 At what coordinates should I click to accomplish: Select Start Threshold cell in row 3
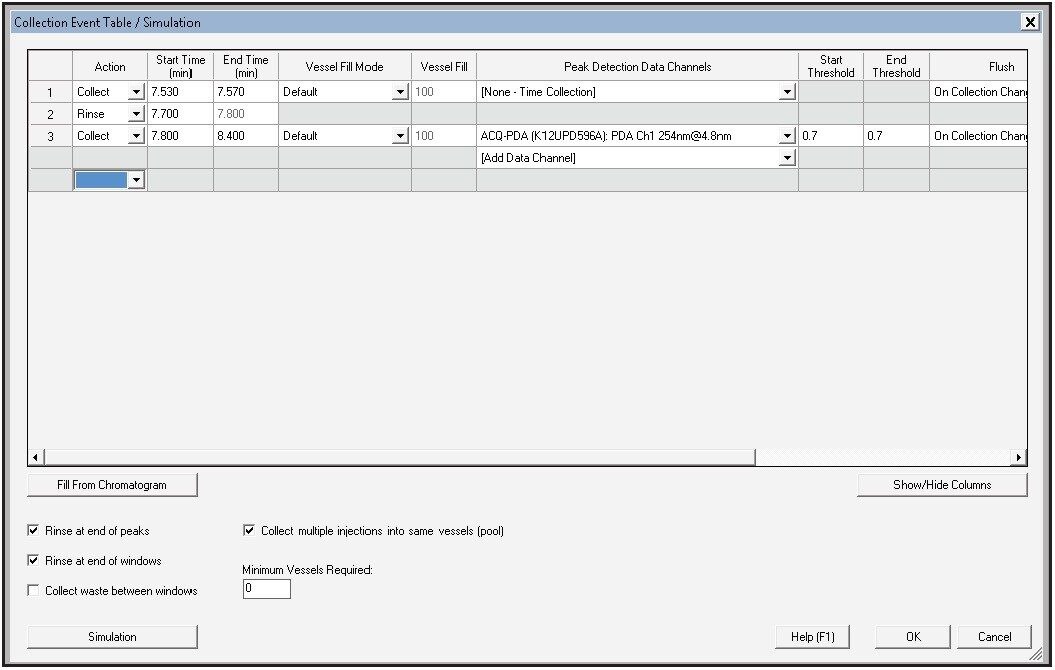(x=829, y=136)
